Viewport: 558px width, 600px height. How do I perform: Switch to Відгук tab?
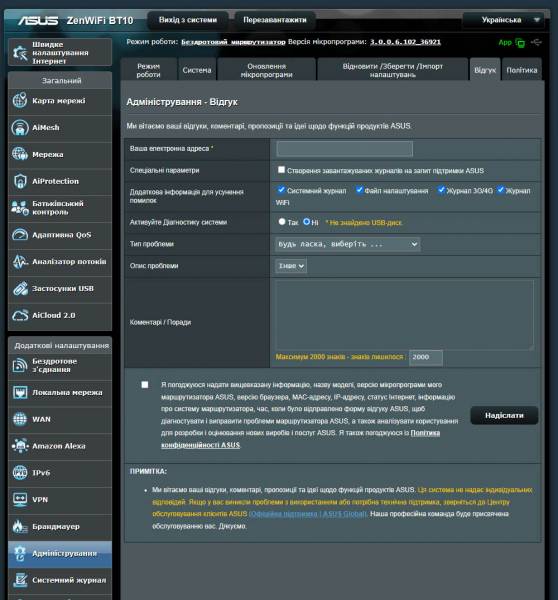pyautogui.click(x=485, y=70)
